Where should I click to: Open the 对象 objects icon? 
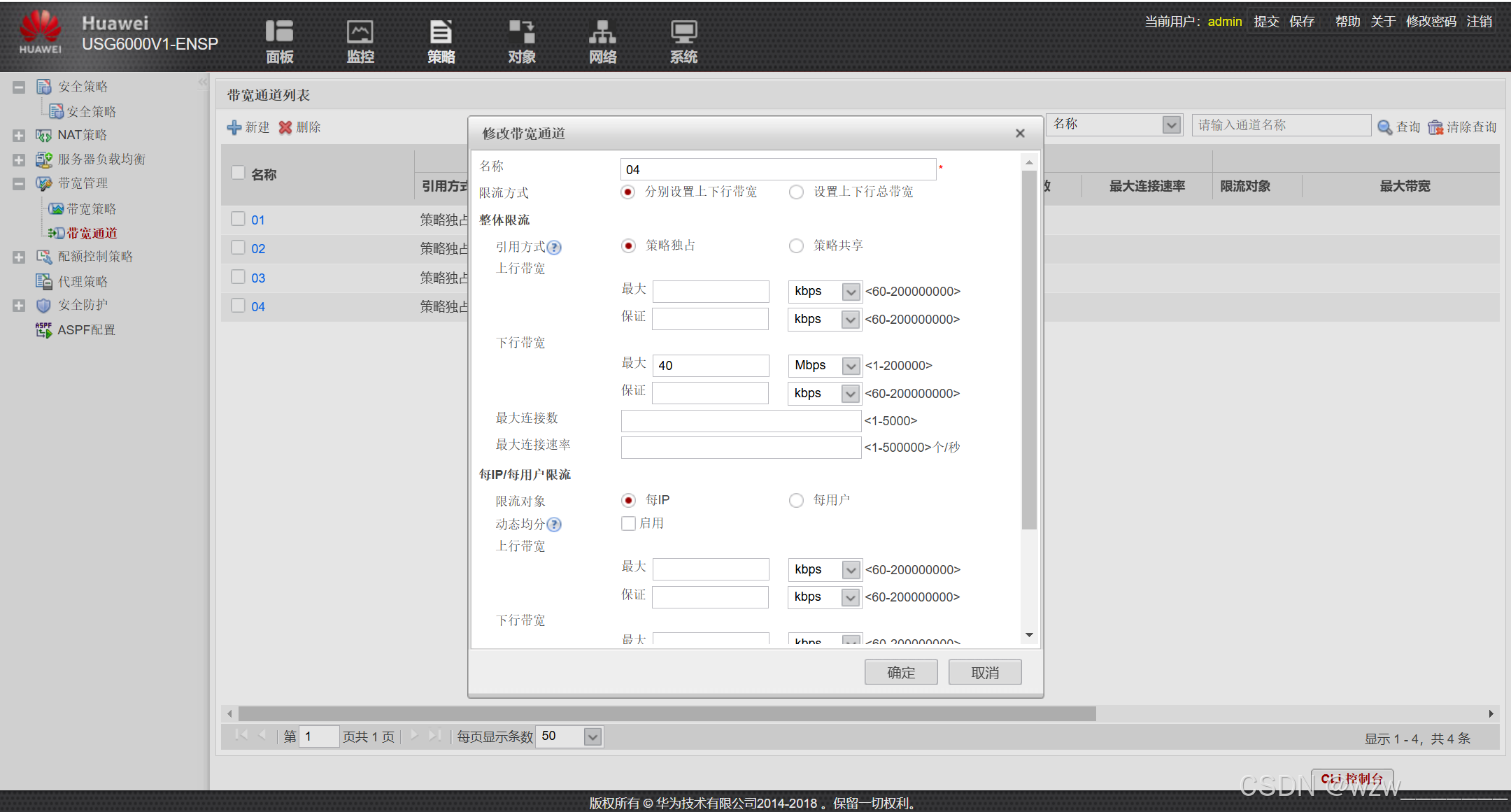522,33
